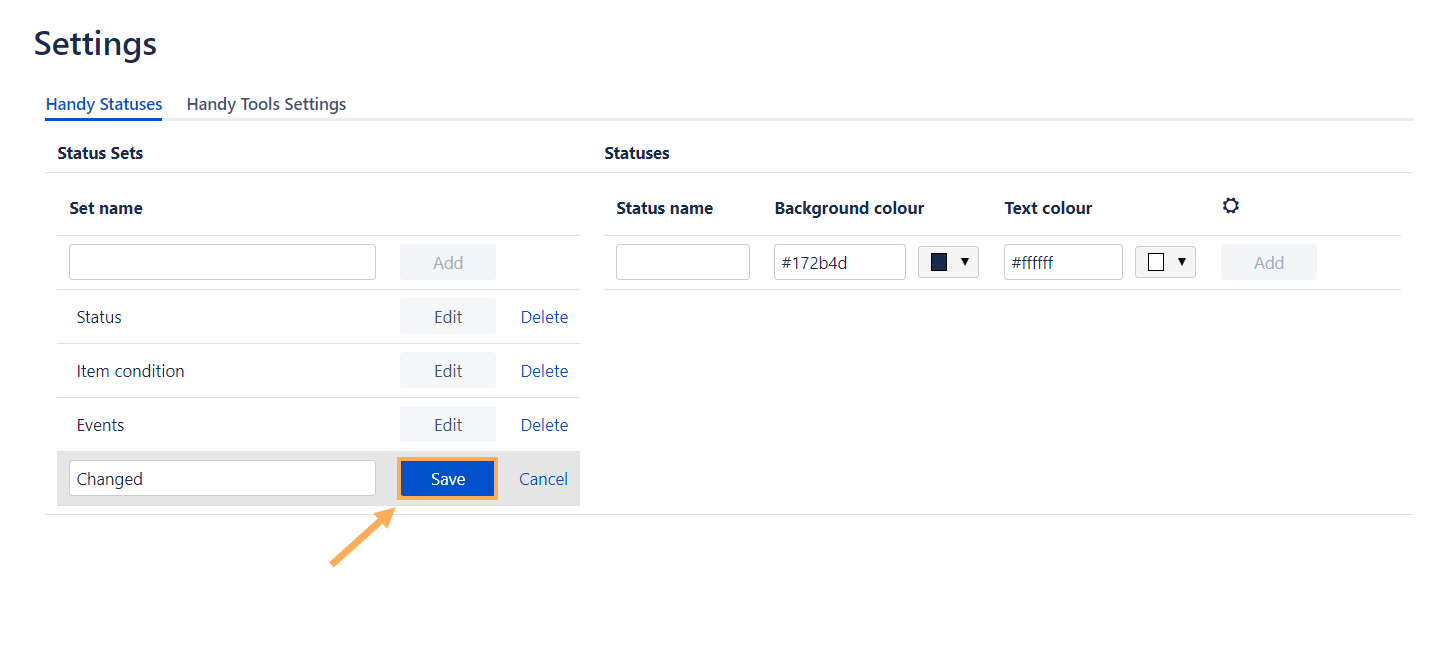Select the Handy Statuses tab
Viewport: 1449px width, 645px height.
coord(104,104)
